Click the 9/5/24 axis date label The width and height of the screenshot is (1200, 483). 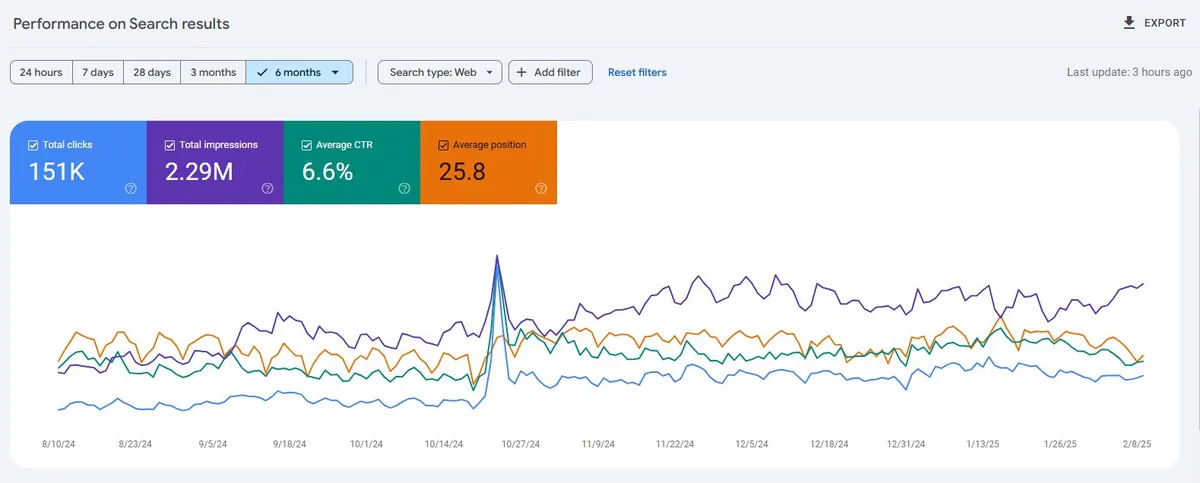(x=213, y=444)
